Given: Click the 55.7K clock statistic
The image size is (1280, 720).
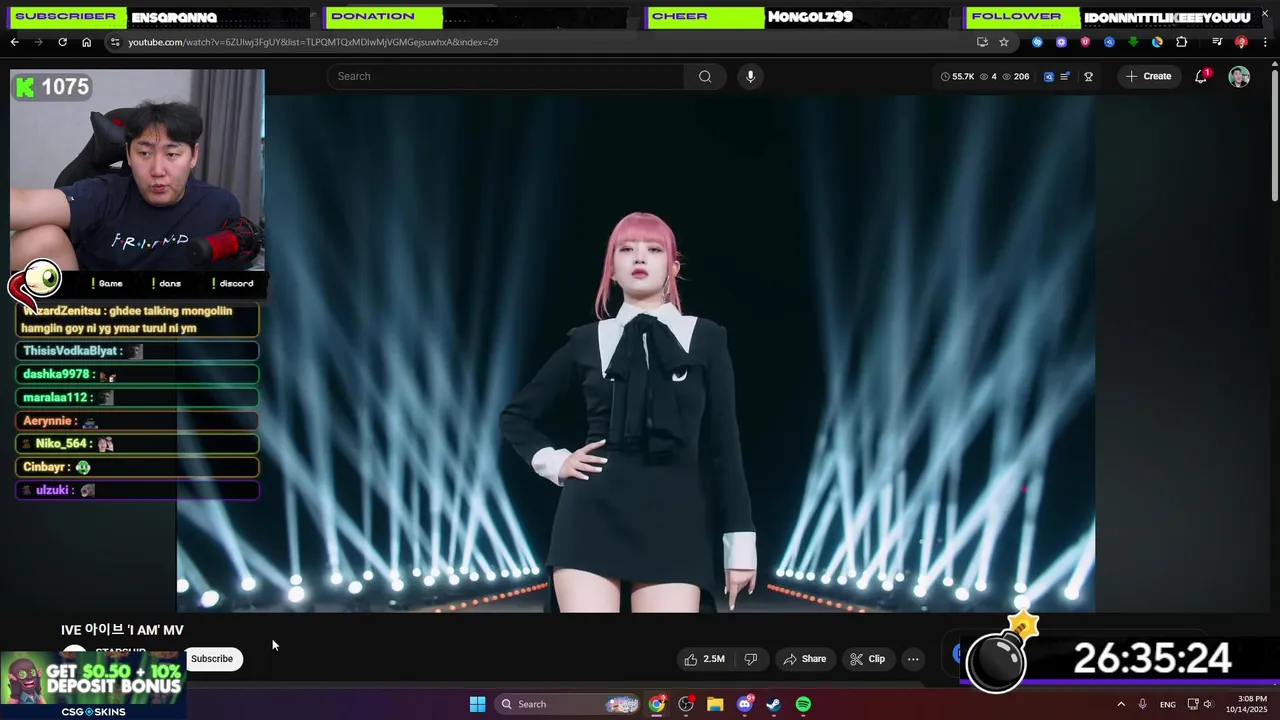Looking at the screenshot, I should click(x=957, y=76).
